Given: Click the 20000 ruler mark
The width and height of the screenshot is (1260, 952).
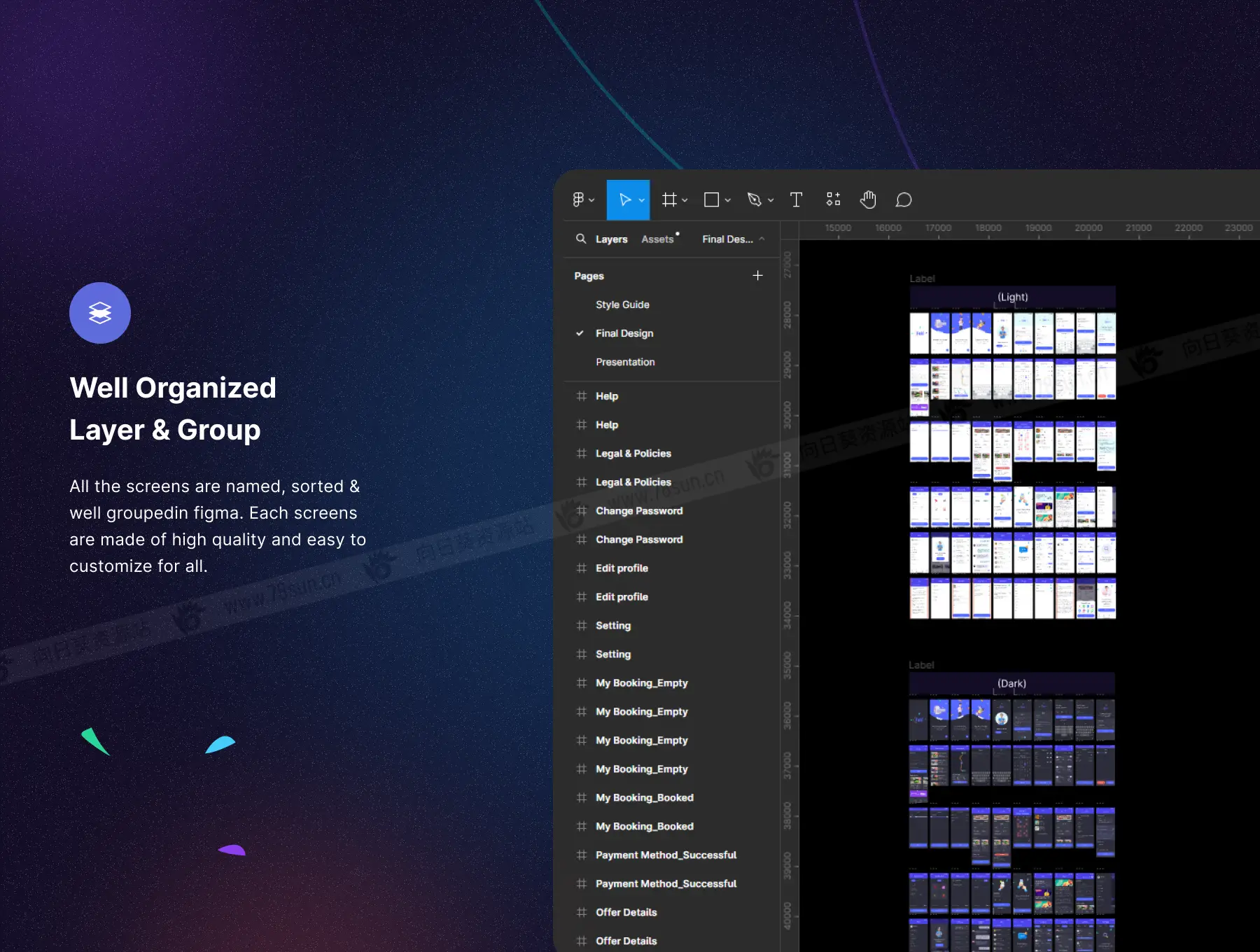Looking at the screenshot, I should 1088,228.
